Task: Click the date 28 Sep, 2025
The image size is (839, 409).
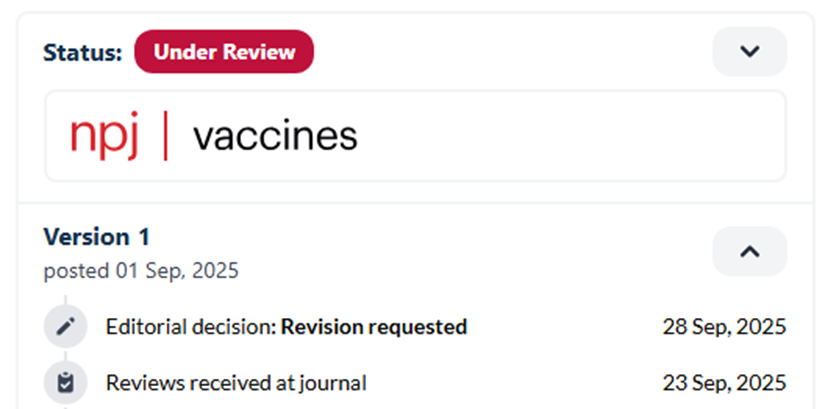Action: (x=724, y=326)
